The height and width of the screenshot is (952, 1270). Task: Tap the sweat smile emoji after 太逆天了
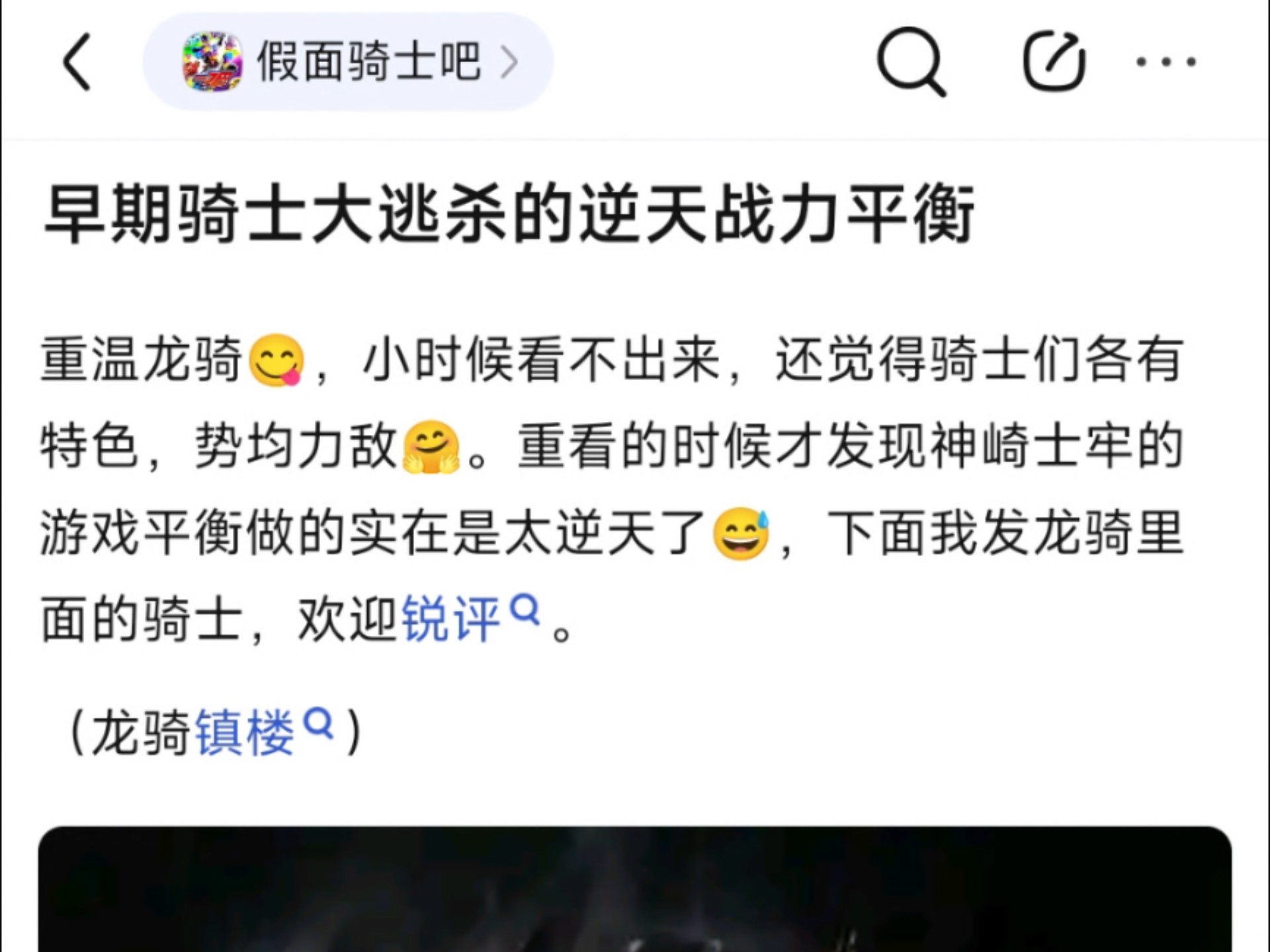(x=741, y=534)
